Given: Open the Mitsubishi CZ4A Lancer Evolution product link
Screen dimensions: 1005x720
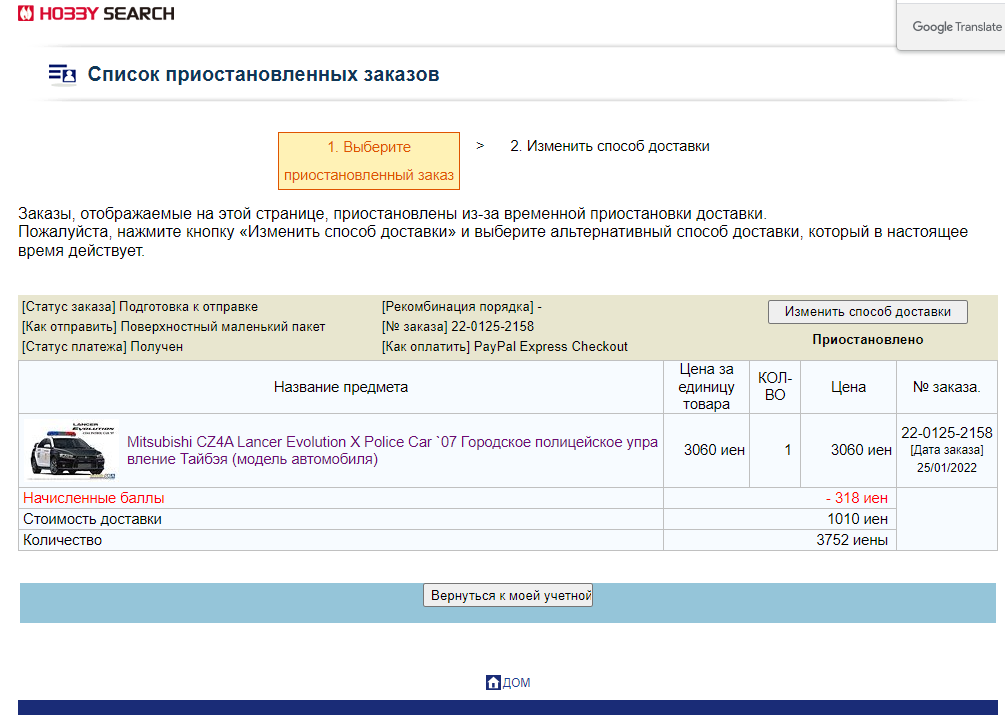Looking at the screenshot, I should pyautogui.click(x=392, y=451).
